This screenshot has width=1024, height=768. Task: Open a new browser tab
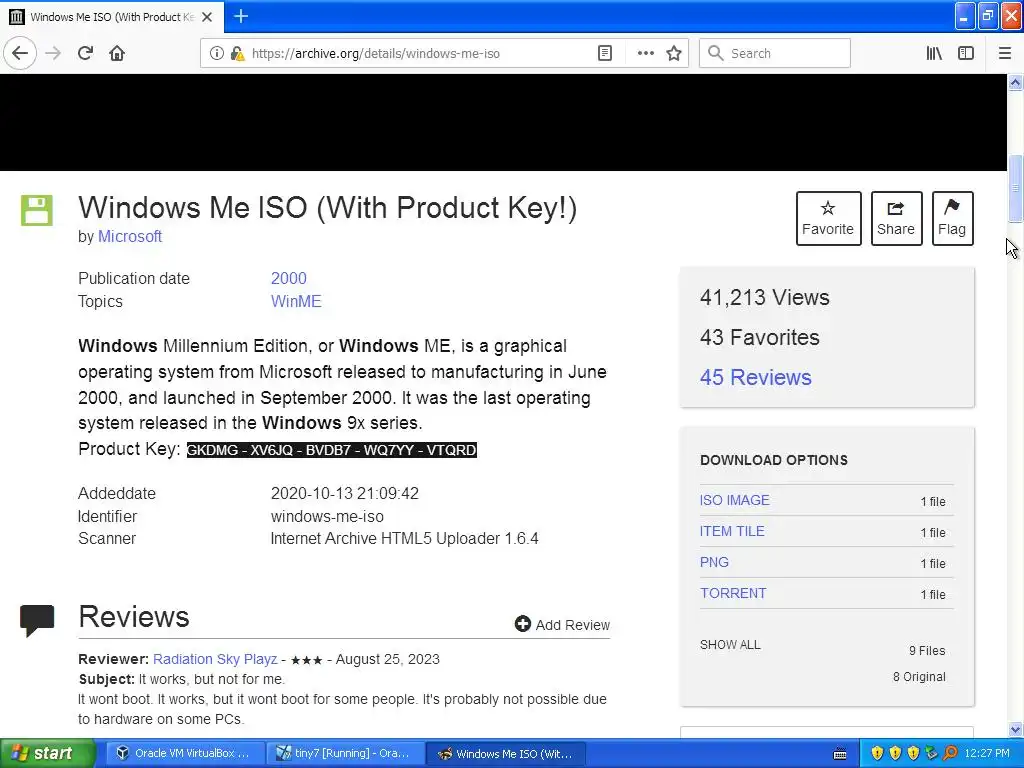(x=241, y=16)
